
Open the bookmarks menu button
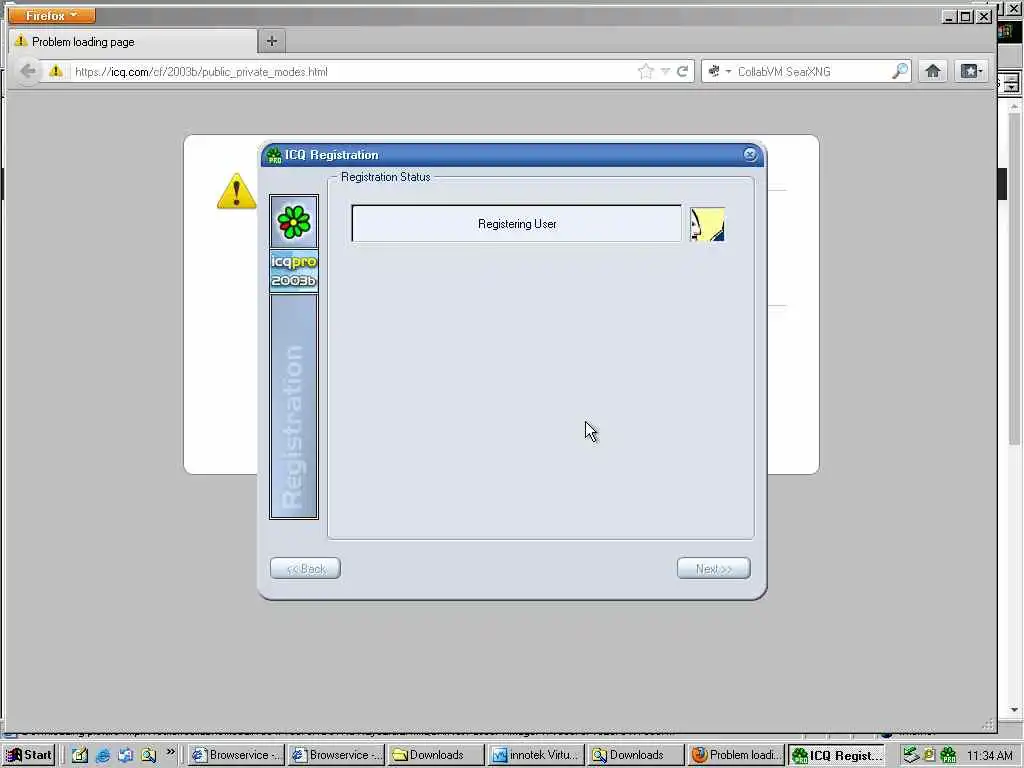(971, 71)
